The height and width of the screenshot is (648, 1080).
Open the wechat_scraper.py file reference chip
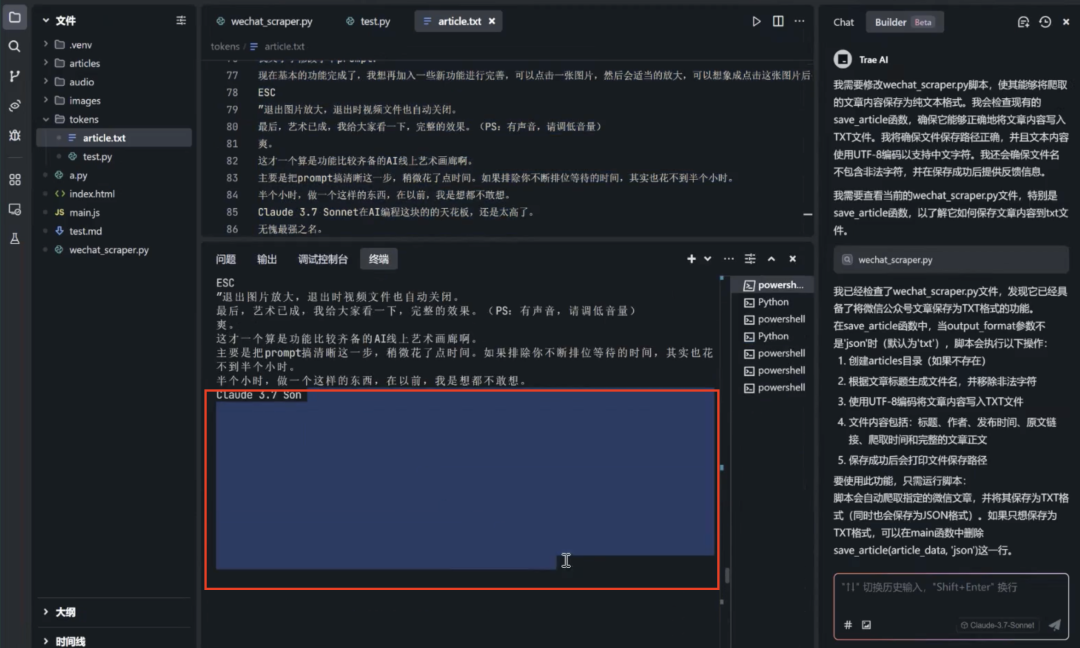[x=951, y=260]
